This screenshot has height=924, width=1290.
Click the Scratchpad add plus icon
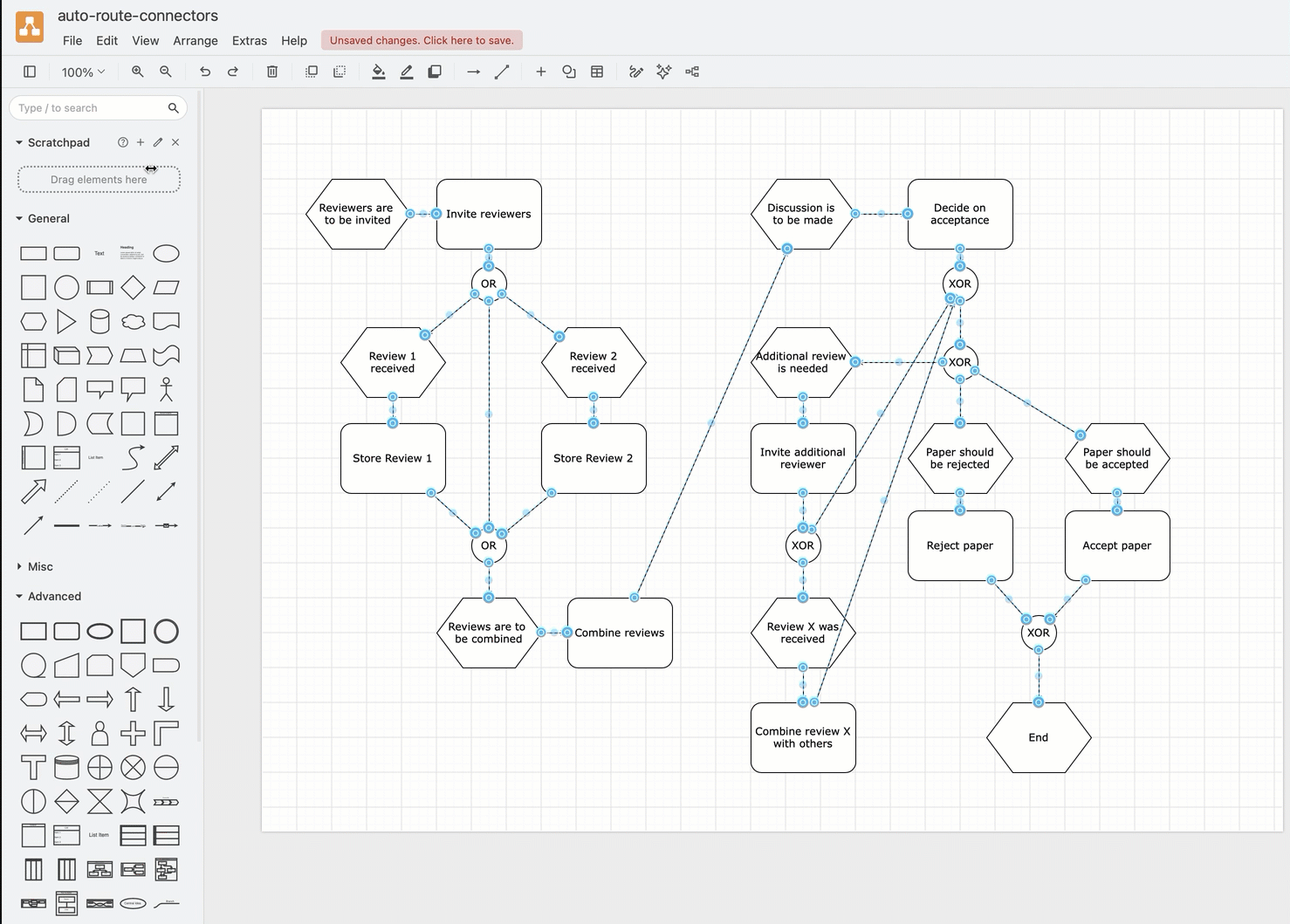coord(141,142)
